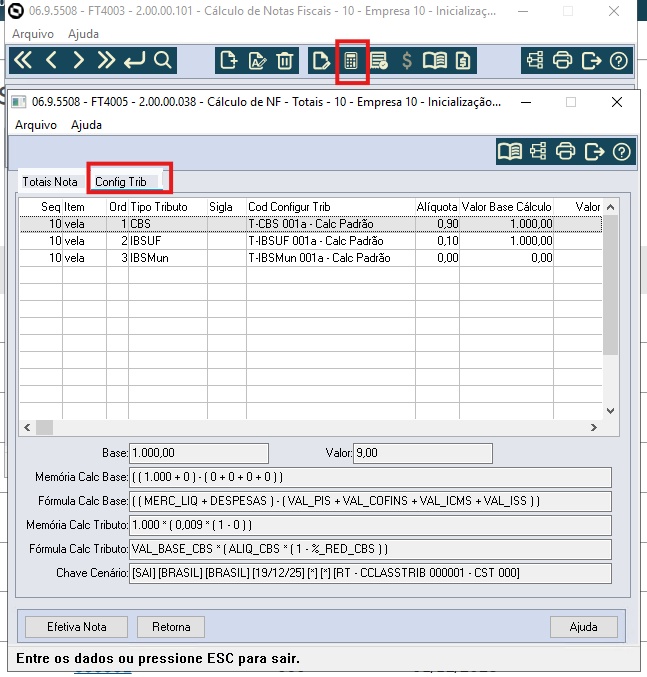
Task: Go to previous record in FT4003 toolbar
Action: tap(51, 60)
